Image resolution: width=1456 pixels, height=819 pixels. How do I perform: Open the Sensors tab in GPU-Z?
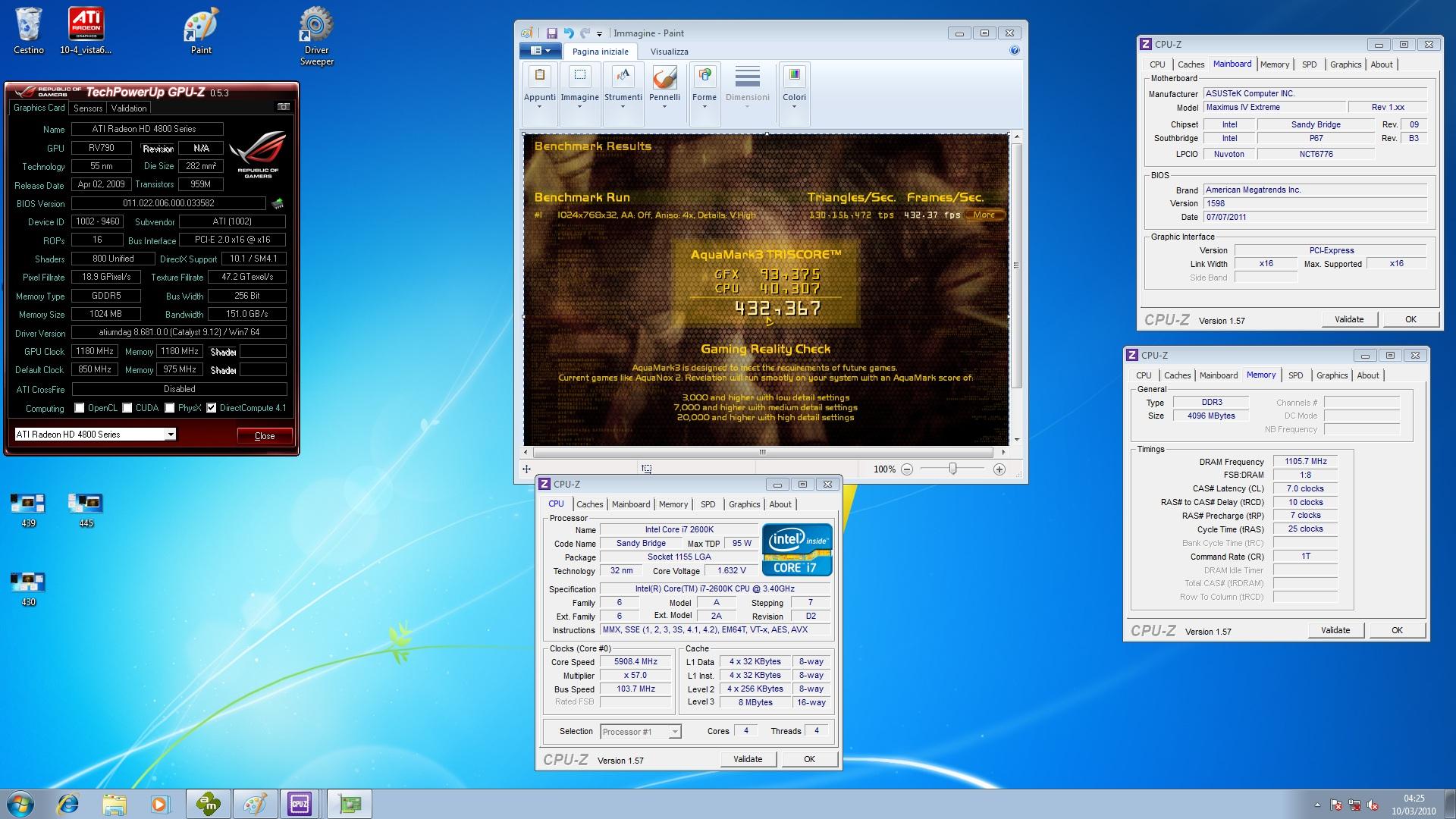coord(88,108)
